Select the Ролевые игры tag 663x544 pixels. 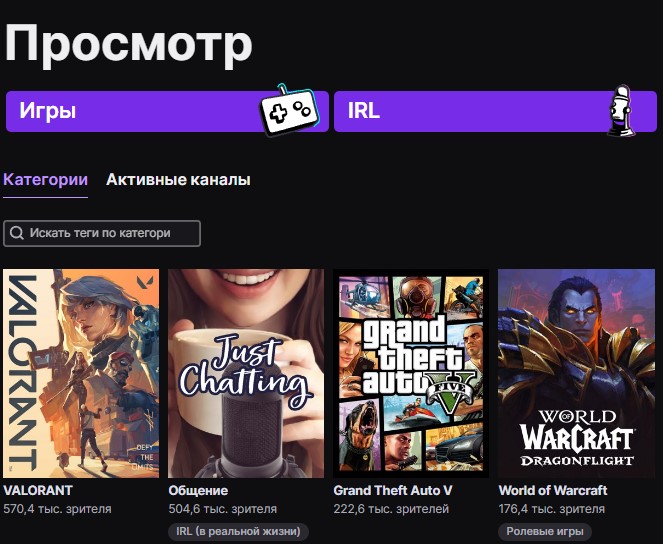point(545,531)
